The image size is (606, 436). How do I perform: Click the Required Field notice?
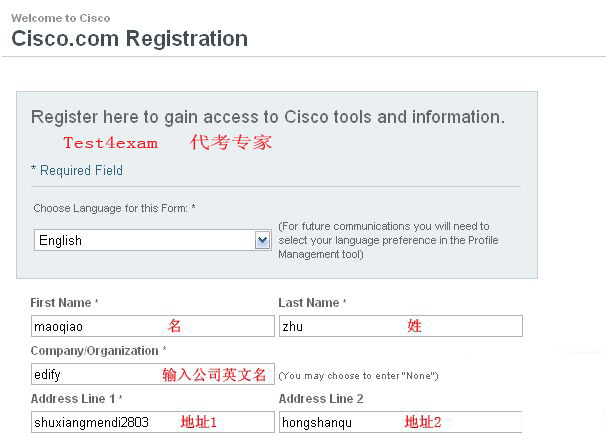pyautogui.click(x=77, y=170)
